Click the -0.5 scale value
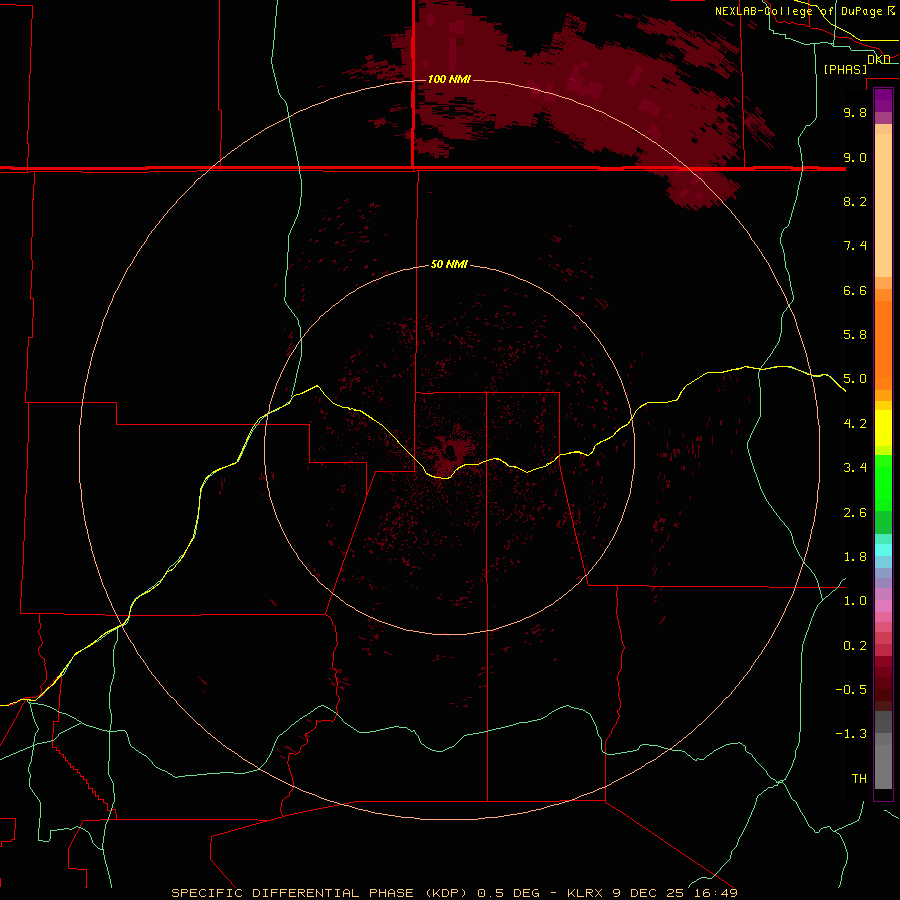 [851, 690]
